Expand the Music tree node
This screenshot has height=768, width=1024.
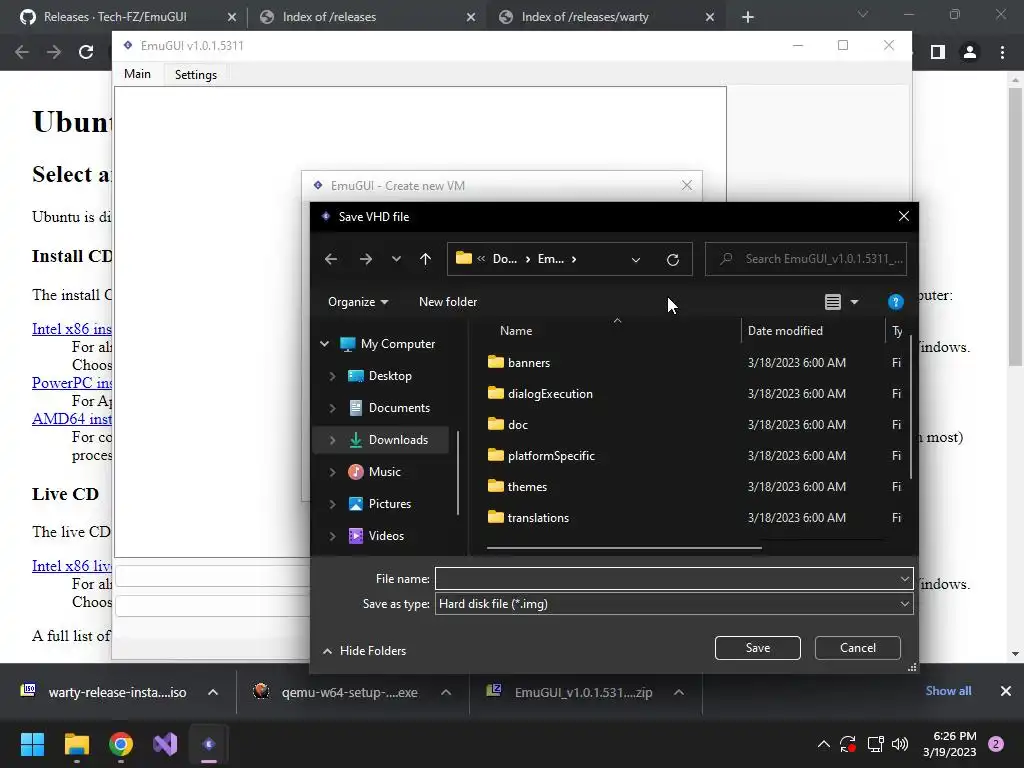pos(332,472)
